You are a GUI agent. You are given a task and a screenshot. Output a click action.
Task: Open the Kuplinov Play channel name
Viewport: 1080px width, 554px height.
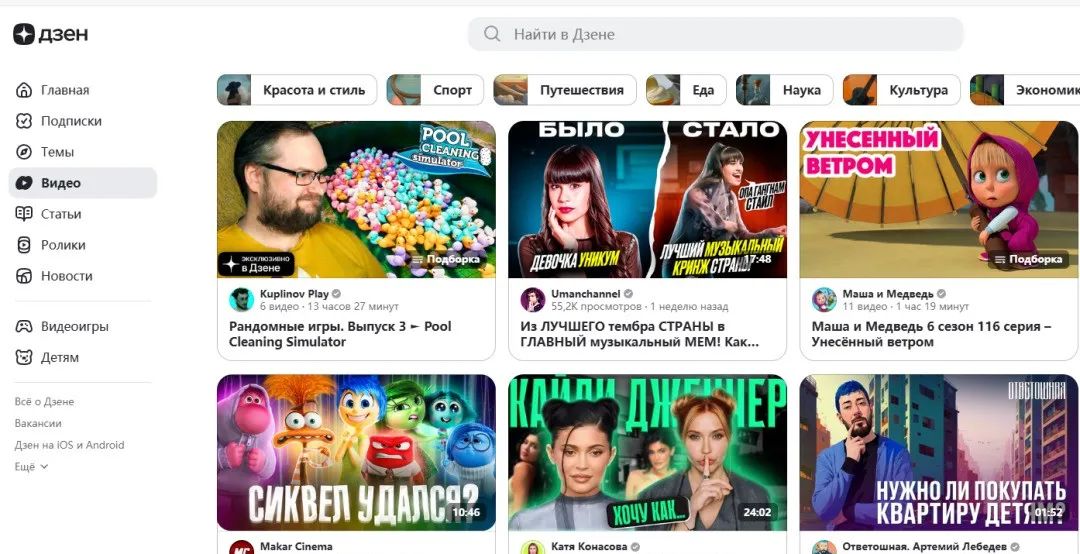point(294,294)
